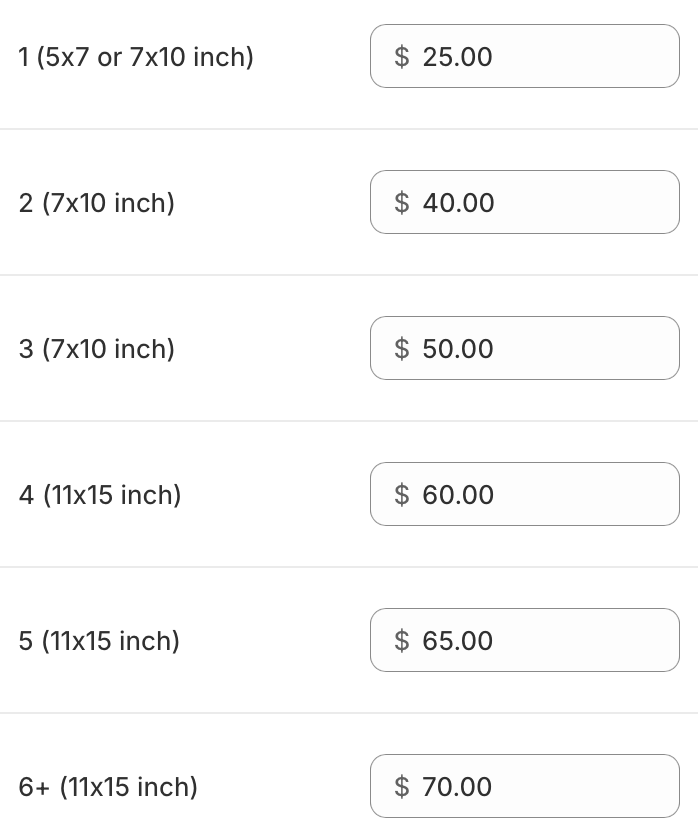Viewport: 698px width, 832px height.
Task: Click the "1 (5x7 or 7x10 inch)" label
Action: (136, 57)
